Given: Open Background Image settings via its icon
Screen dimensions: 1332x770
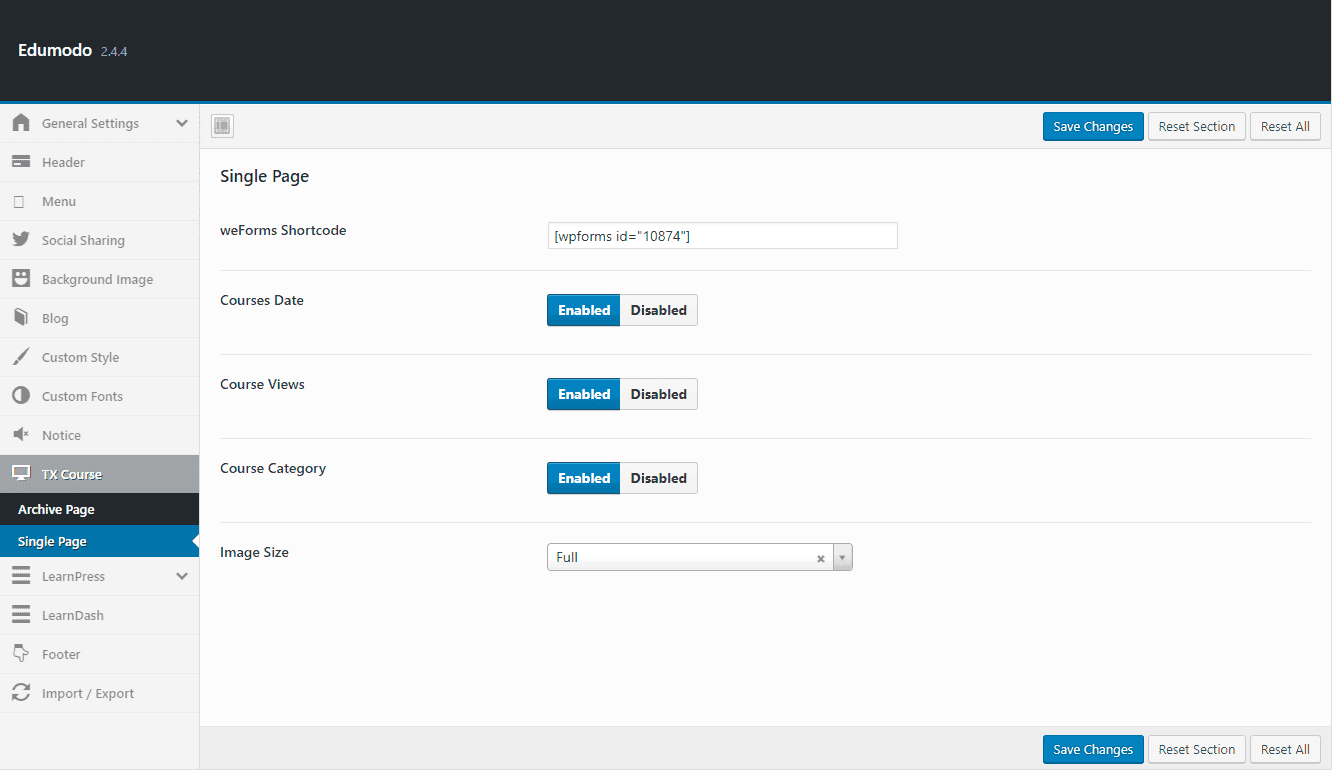Looking at the screenshot, I should [23, 279].
